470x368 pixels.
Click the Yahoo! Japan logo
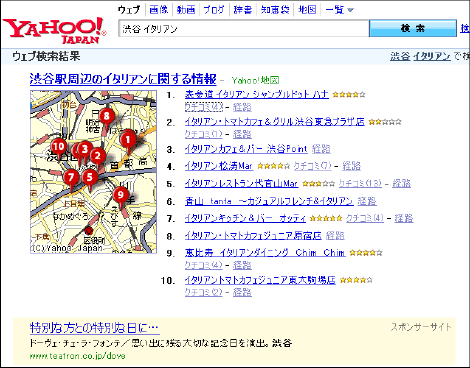point(55,31)
